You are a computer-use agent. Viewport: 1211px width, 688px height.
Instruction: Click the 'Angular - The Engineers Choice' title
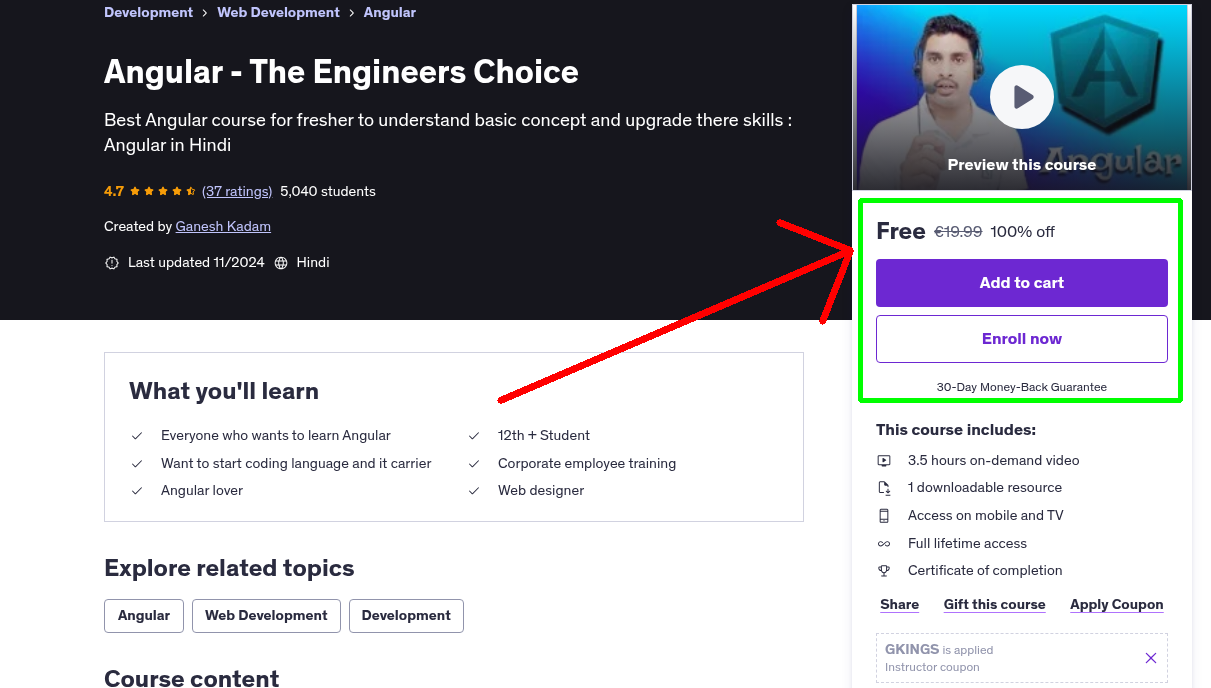[x=341, y=72]
